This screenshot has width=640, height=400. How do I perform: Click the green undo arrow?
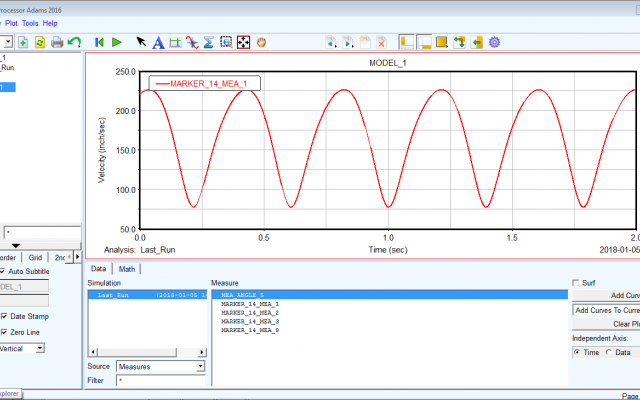(x=74, y=42)
